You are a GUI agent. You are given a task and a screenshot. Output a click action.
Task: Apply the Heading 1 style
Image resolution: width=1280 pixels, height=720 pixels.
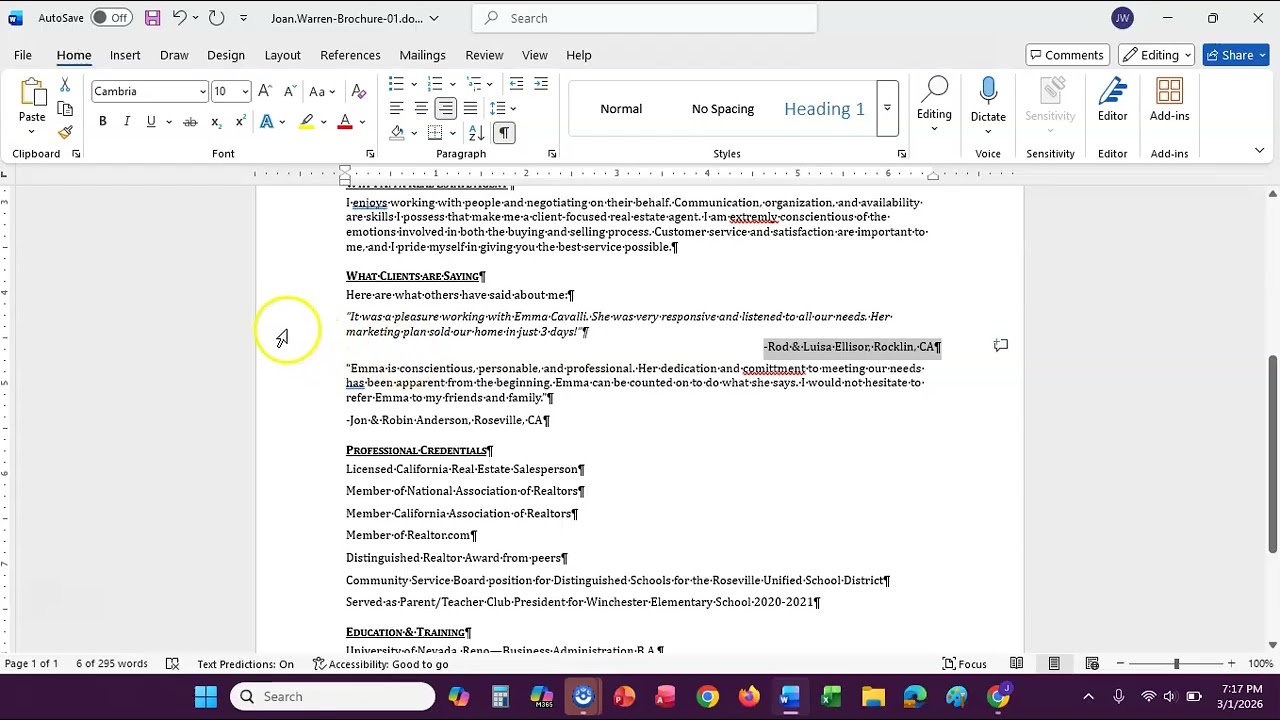coord(824,109)
